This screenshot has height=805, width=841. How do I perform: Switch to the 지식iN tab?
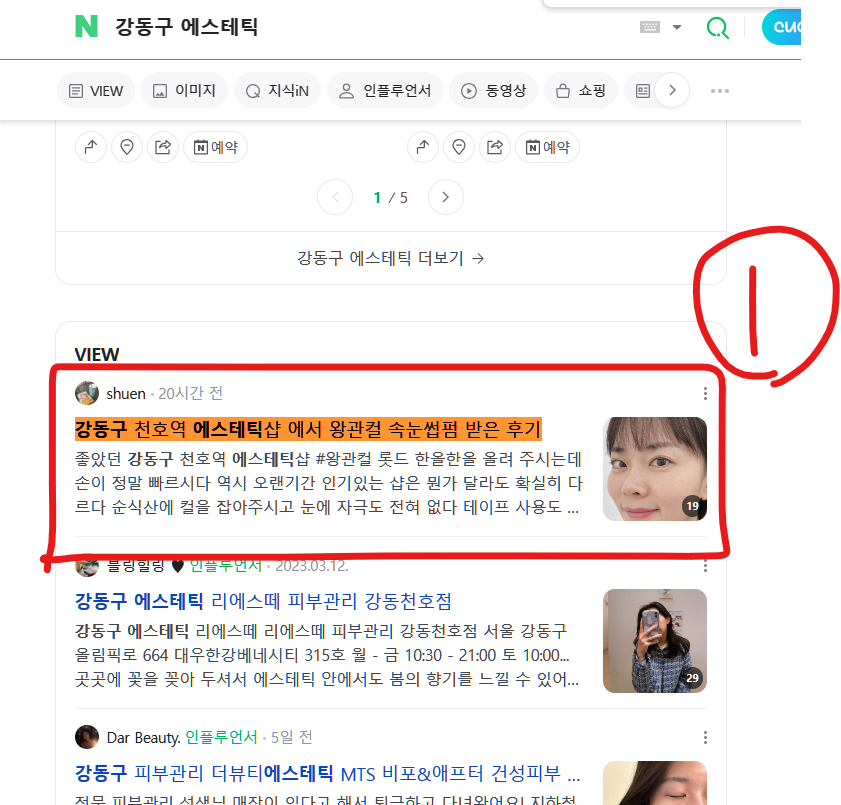coord(277,91)
